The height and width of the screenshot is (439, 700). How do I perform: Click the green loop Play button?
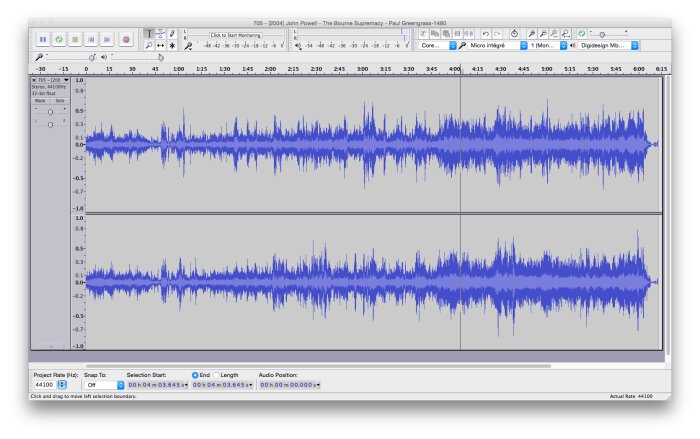pyautogui.click(x=59, y=39)
